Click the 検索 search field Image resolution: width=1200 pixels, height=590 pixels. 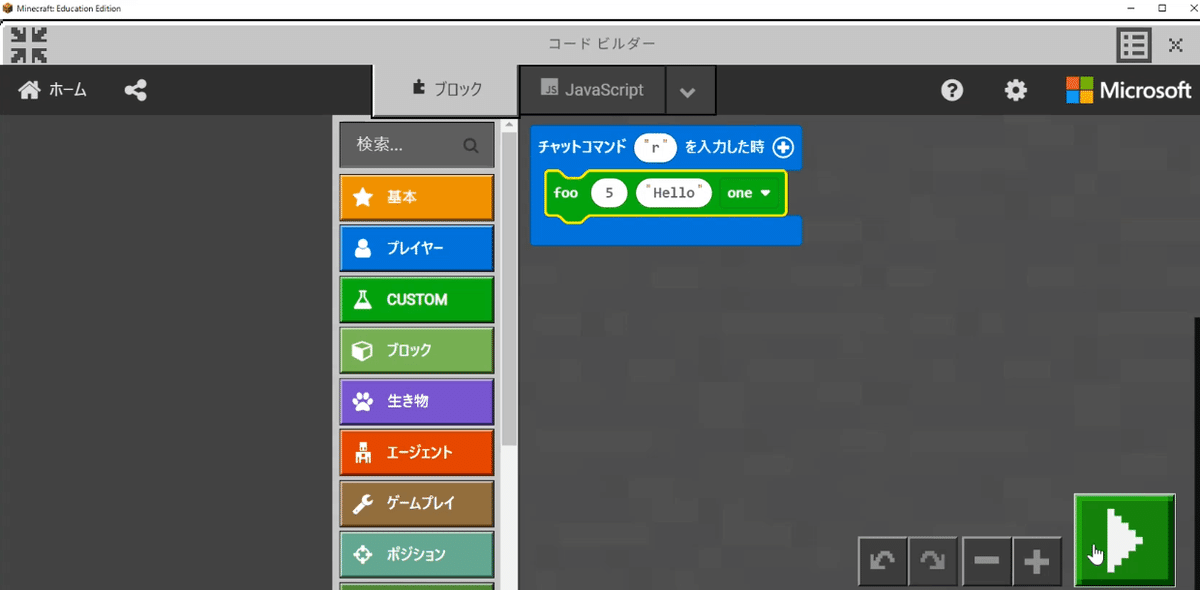[x=417, y=145]
